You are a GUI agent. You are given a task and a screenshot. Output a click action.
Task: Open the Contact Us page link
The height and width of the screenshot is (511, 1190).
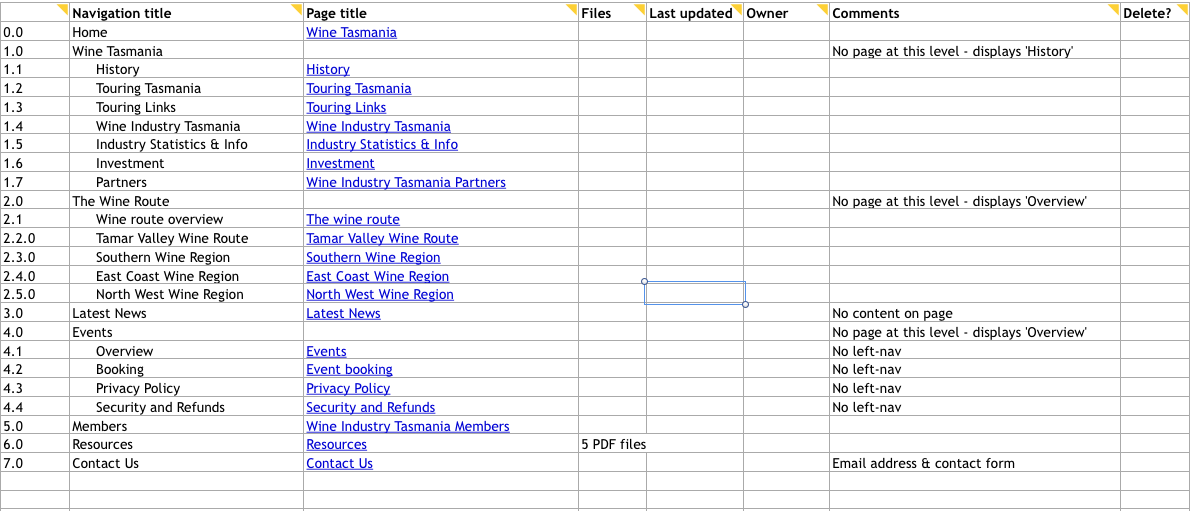[x=340, y=464]
